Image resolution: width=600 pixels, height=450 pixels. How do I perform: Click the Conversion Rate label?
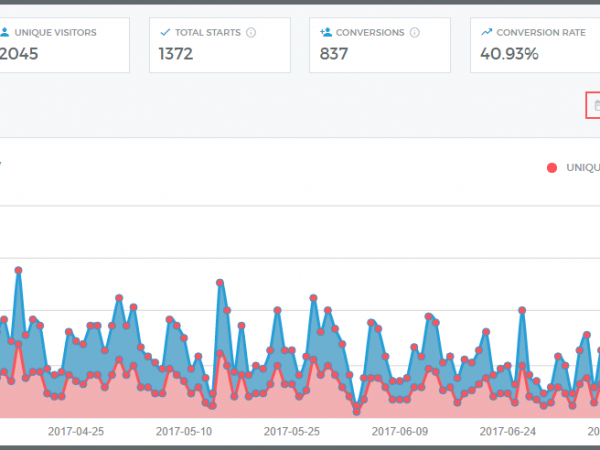pyautogui.click(x=541, y=32)
